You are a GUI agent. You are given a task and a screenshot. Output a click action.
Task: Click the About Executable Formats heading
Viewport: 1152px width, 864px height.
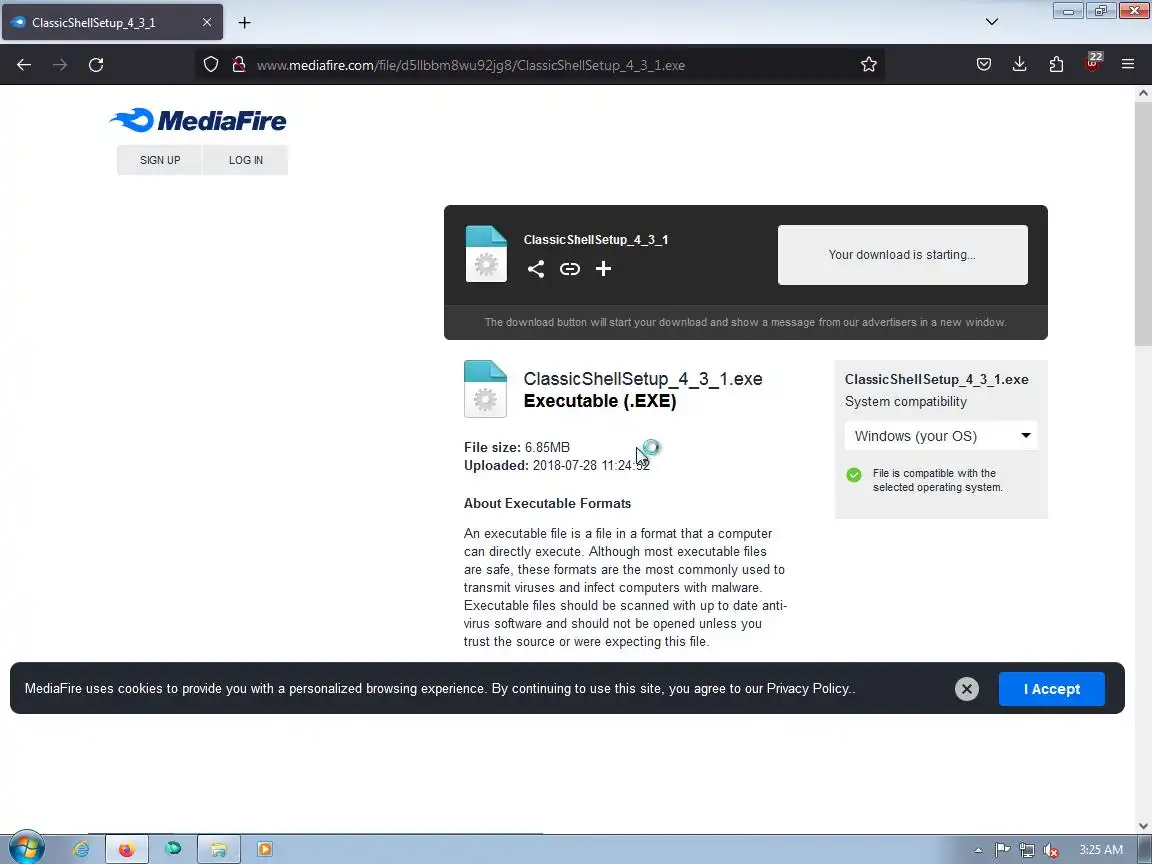(x=547, y=503)
